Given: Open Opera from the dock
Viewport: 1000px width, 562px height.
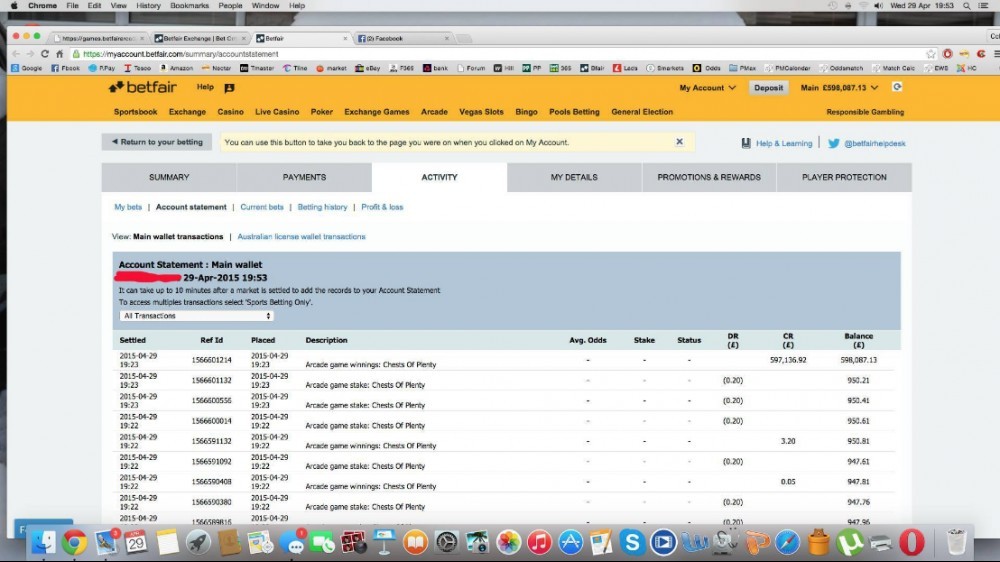Looking at the screenshot, I should tap(912, 542).
